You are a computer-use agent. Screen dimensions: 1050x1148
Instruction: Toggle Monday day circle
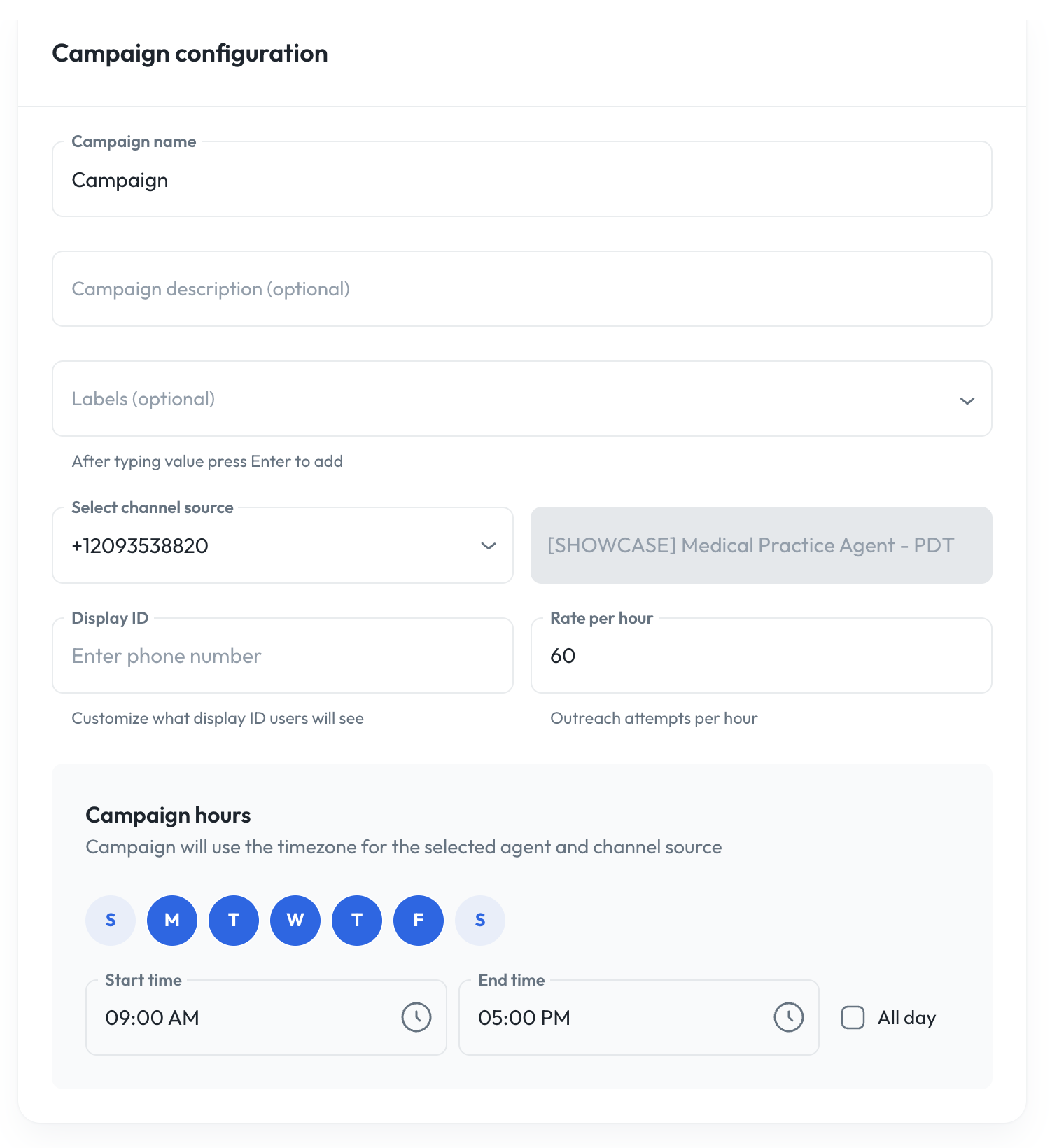pos(172,920)
